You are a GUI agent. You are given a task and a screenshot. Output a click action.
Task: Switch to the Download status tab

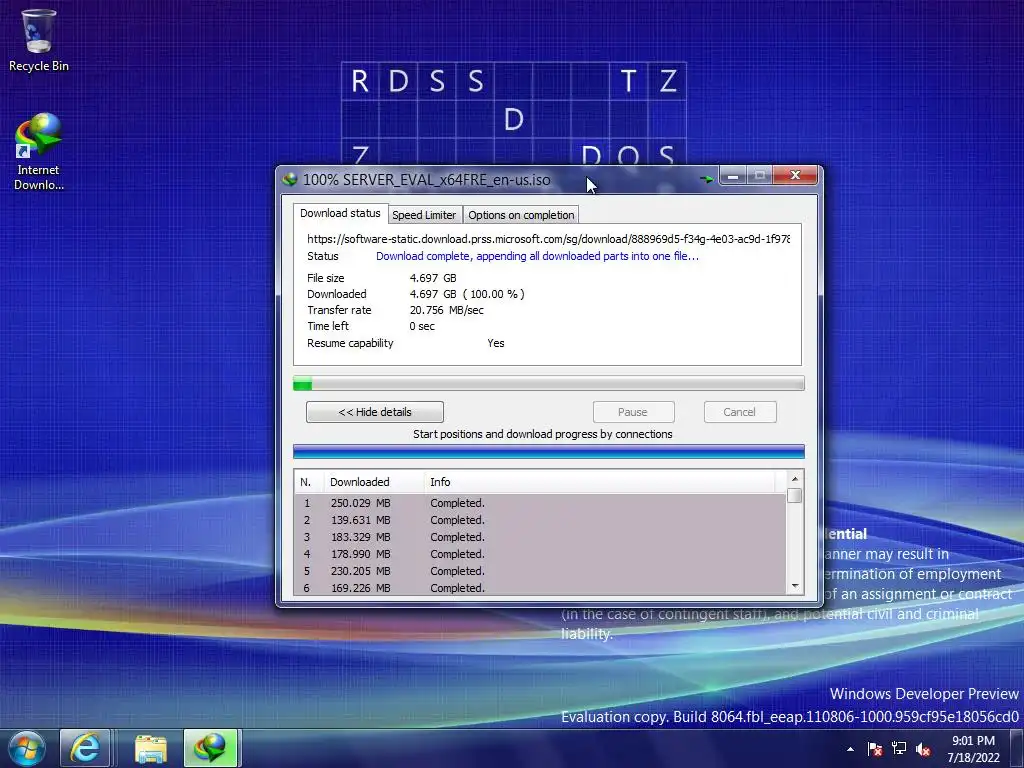[340, 214]
